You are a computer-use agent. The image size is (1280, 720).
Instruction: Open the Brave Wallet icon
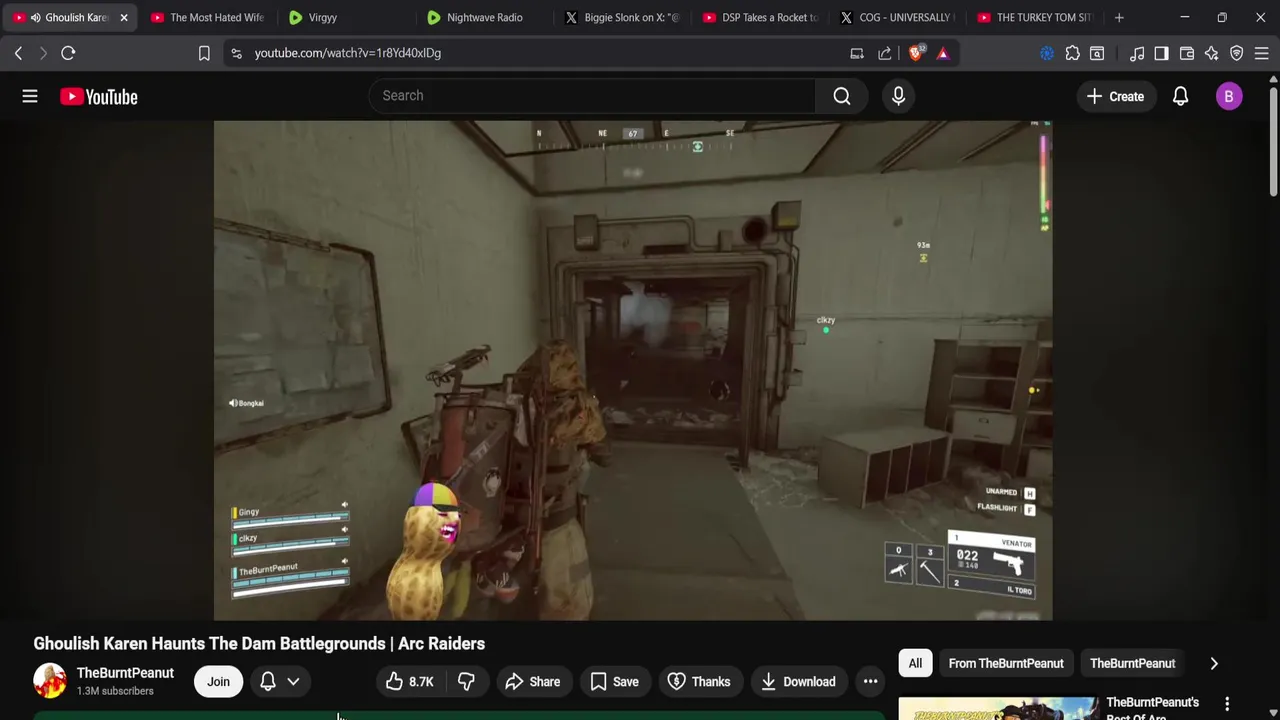(x=1187, y=53)
